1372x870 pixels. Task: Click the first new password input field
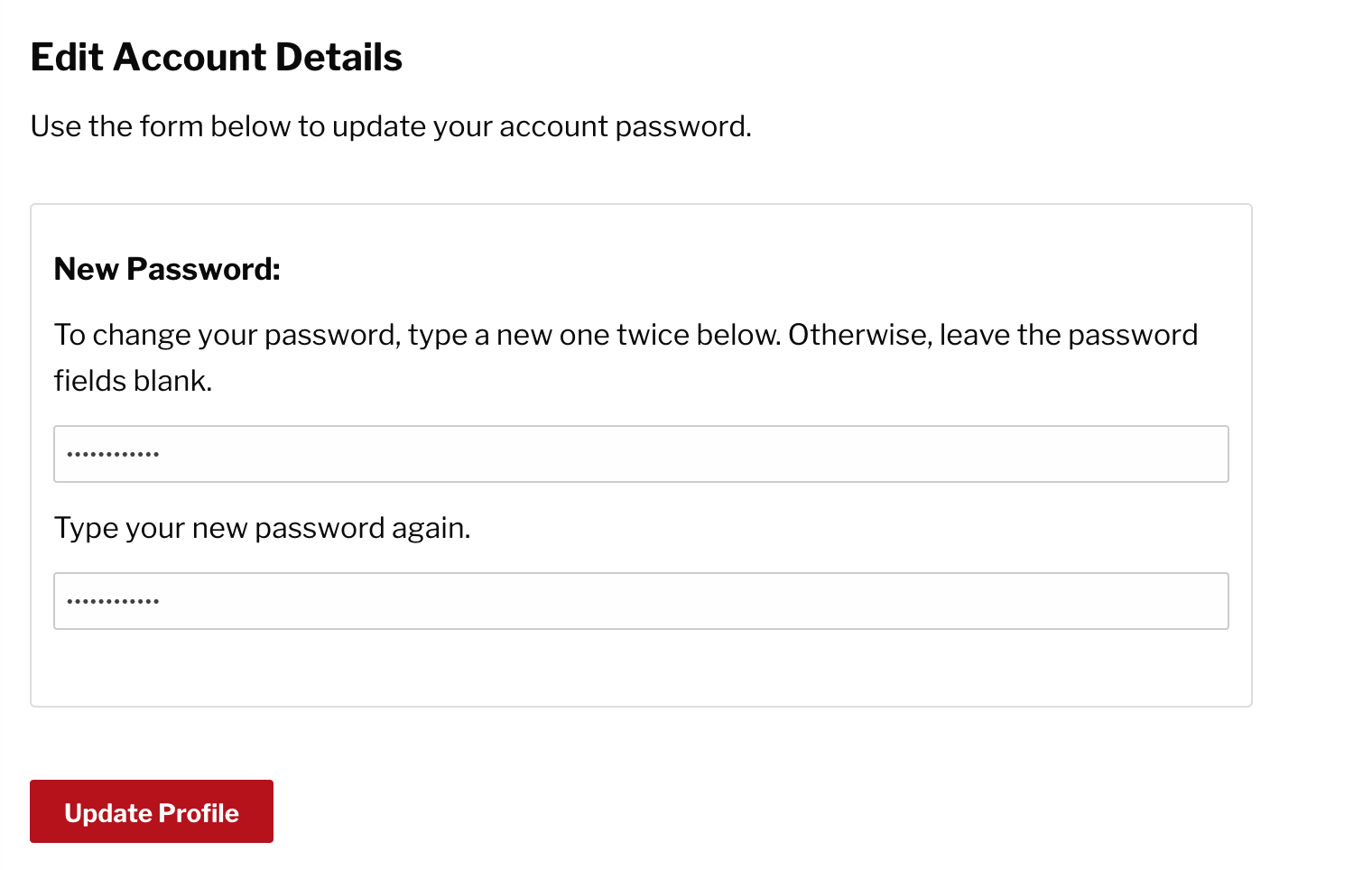[641, 454]
